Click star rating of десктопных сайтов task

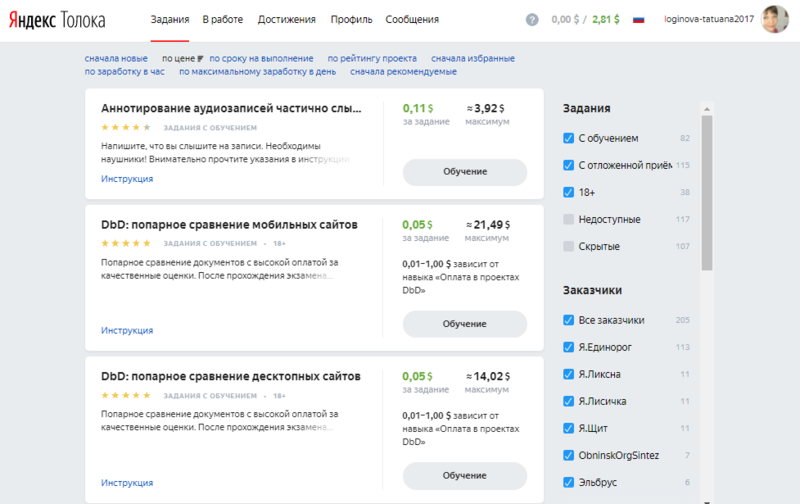pyautogui.click(x=126, y=395)
